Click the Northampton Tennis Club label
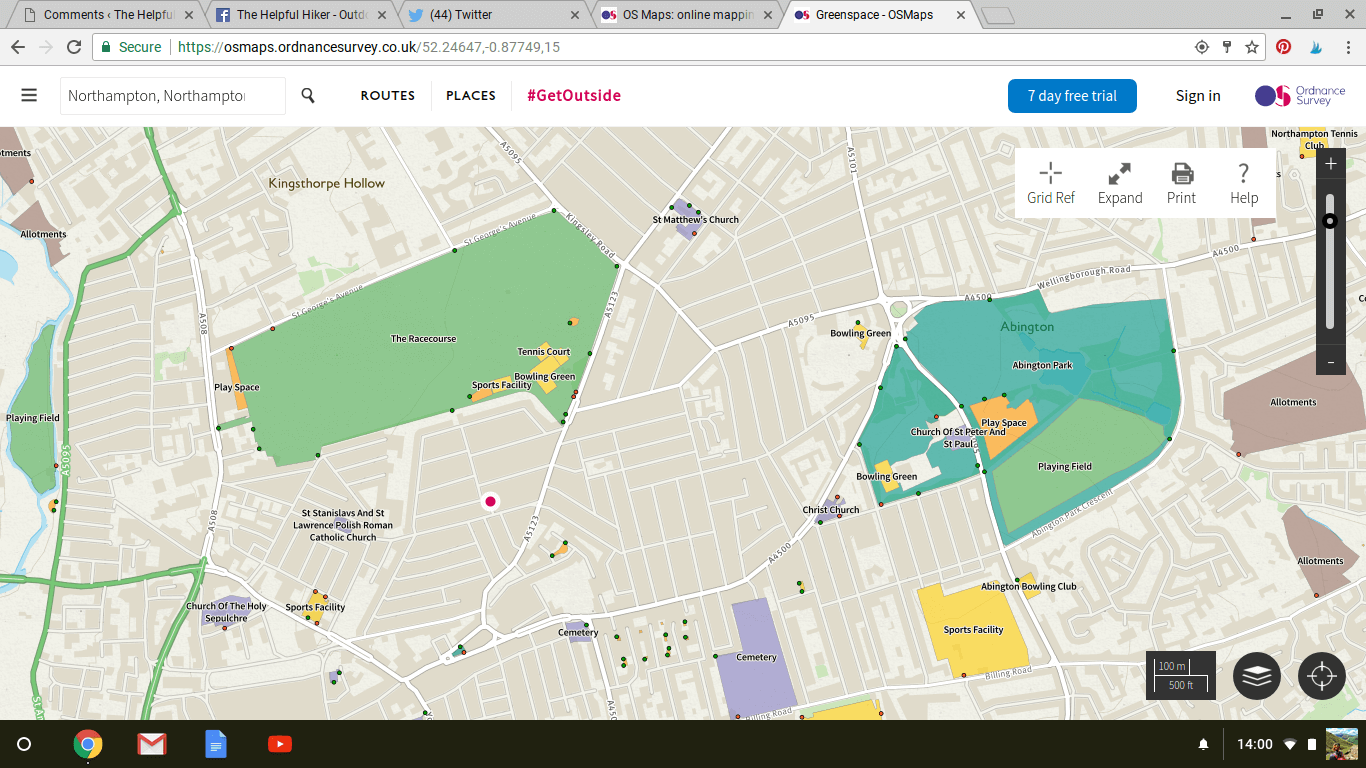The image size is (1366, 768). click(x=1314, y=139)
